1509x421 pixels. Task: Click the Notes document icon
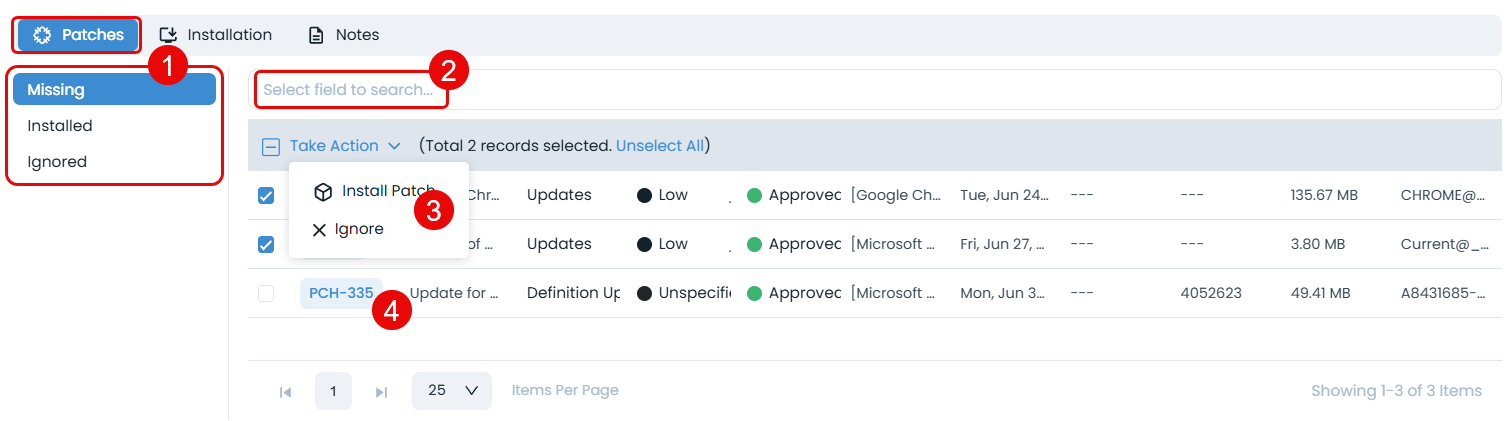[316, 35]
